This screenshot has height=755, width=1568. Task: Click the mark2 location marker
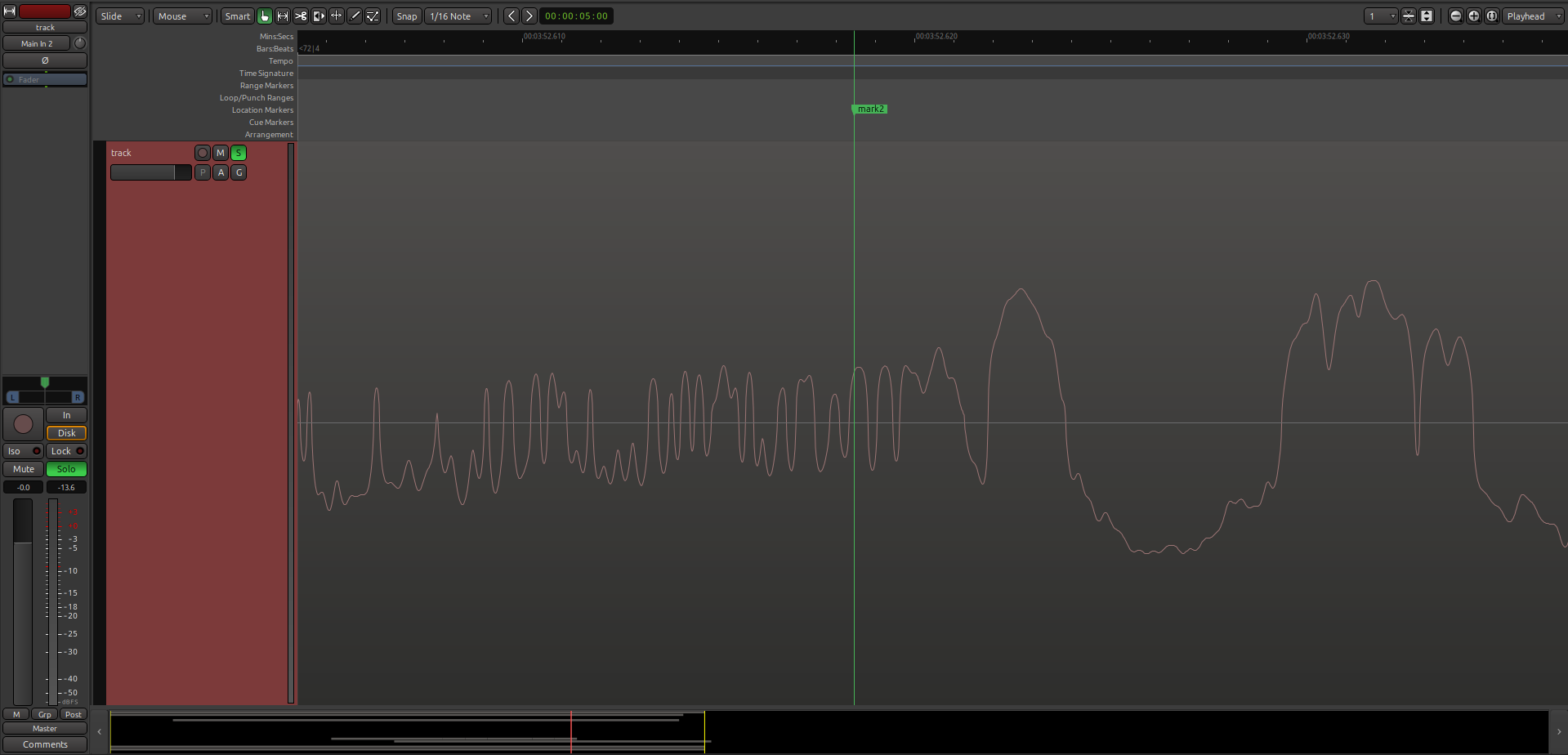point(869,109)
